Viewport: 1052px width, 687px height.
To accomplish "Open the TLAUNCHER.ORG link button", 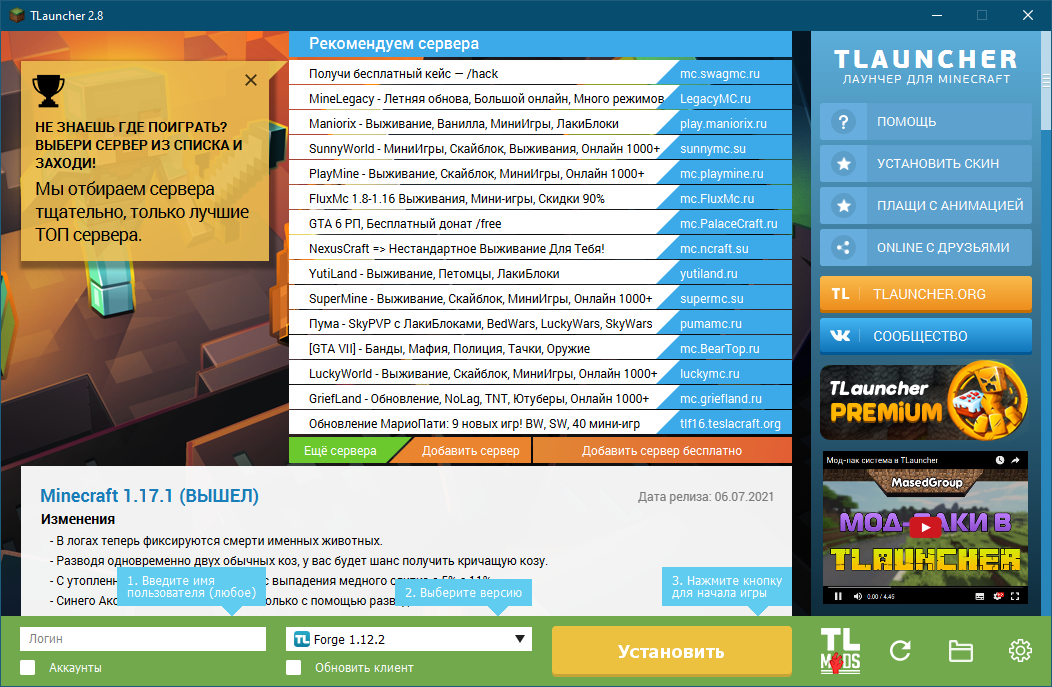I will point(925,294).
